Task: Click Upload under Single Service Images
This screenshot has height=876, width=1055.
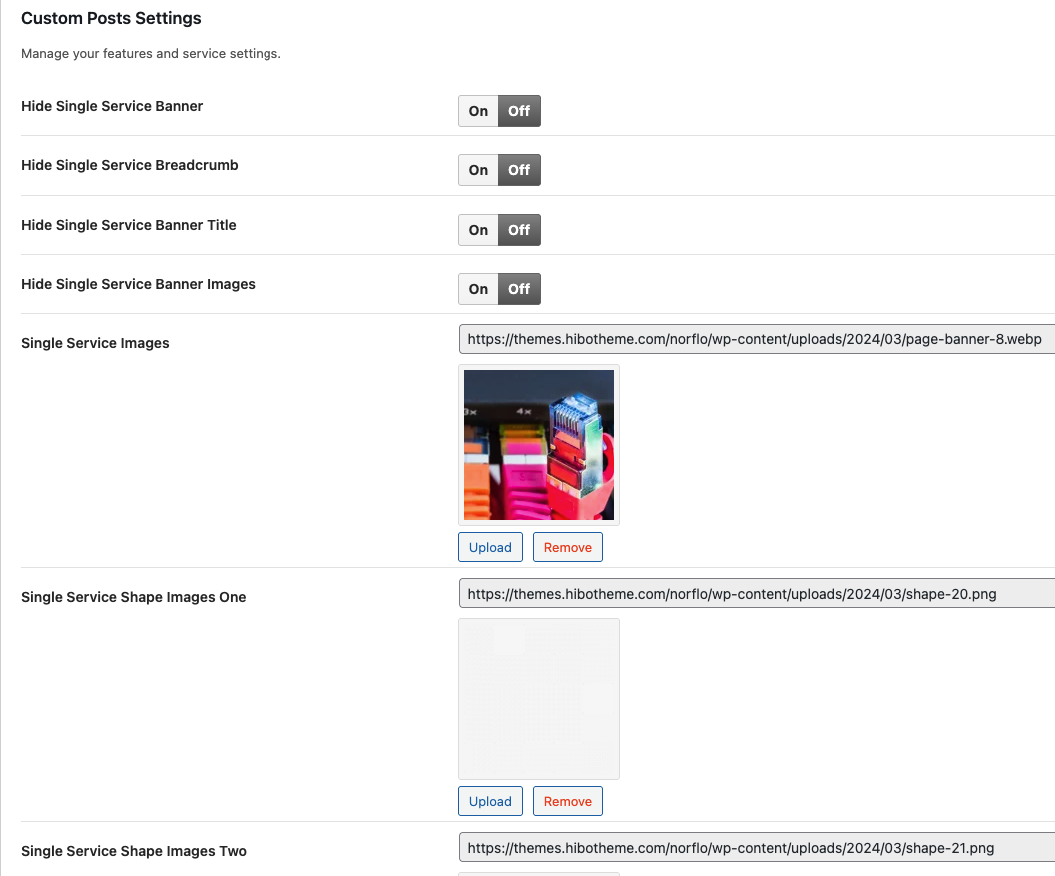Action: tap(490, 547)
